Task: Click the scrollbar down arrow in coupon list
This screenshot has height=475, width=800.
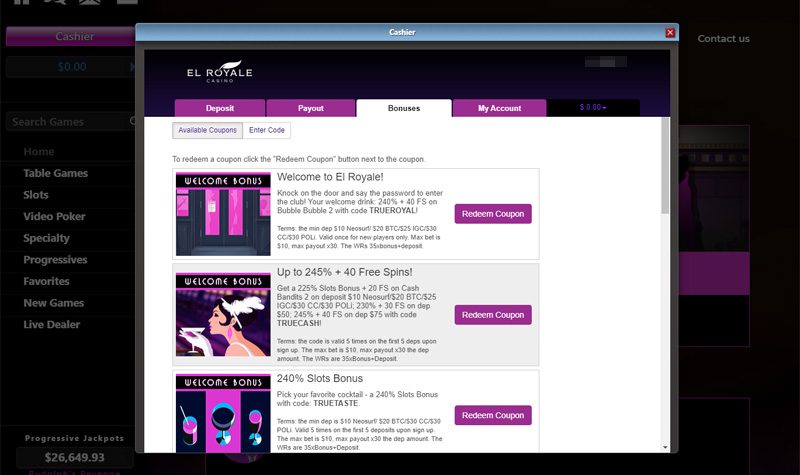Action: [665, 447]
